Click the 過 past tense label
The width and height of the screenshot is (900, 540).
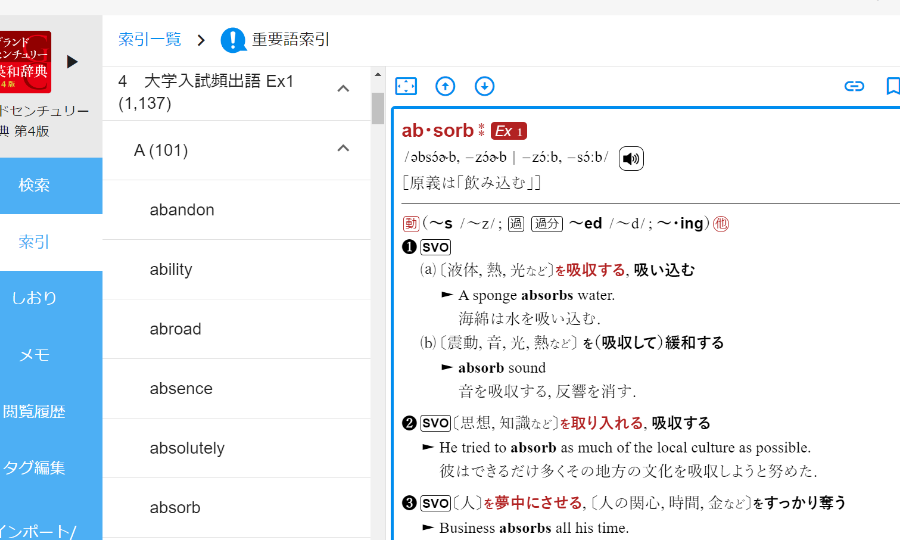515,224
